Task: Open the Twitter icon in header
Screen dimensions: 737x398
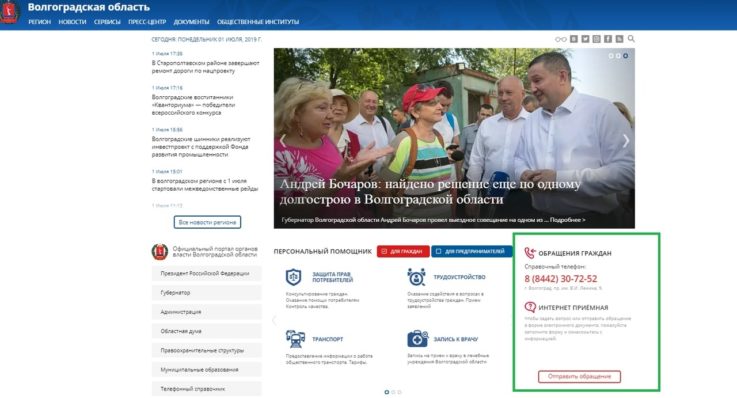Action: pos(585,39)
